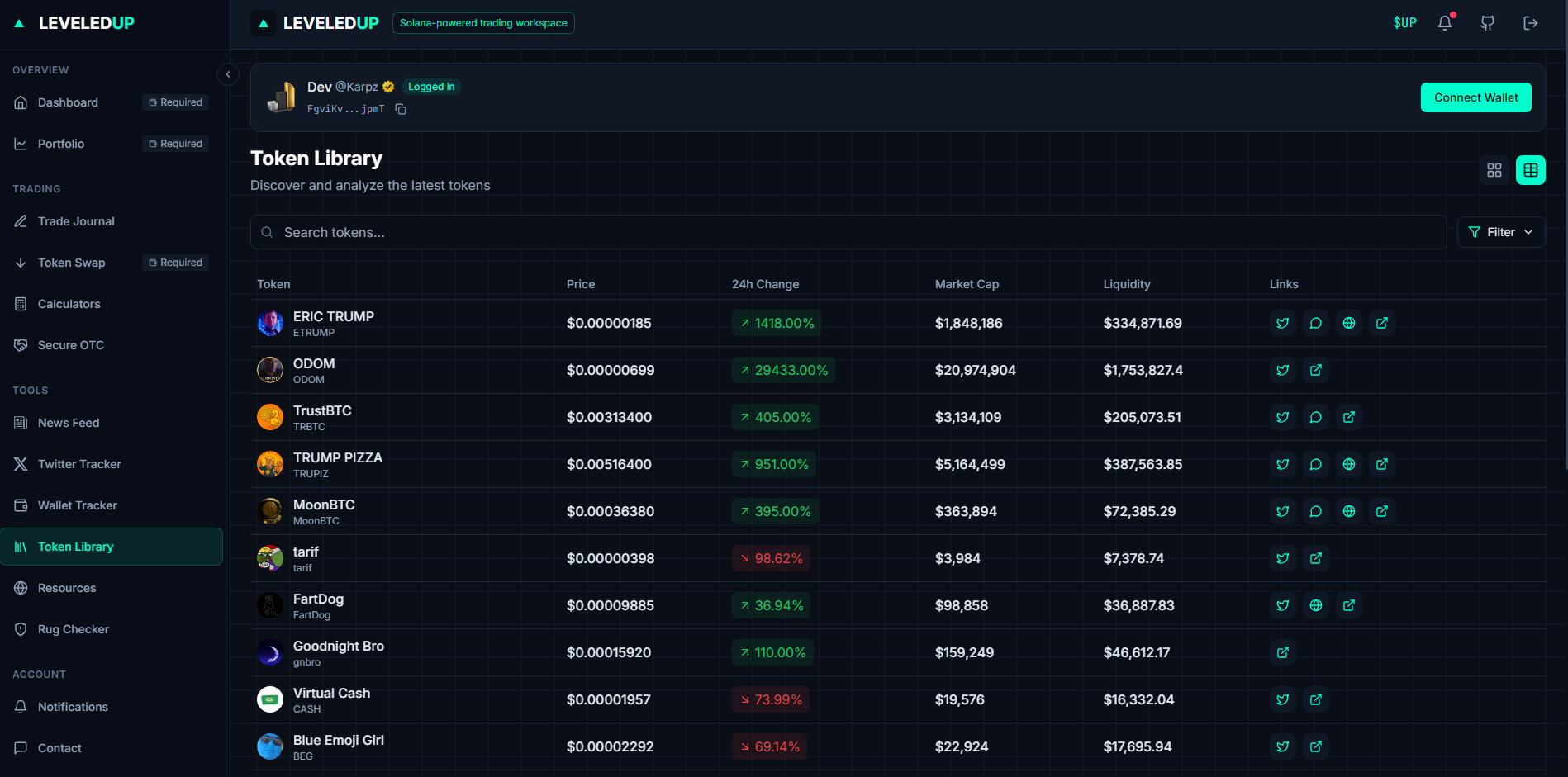Click the Connect Wallet button

pos(1475,97)
